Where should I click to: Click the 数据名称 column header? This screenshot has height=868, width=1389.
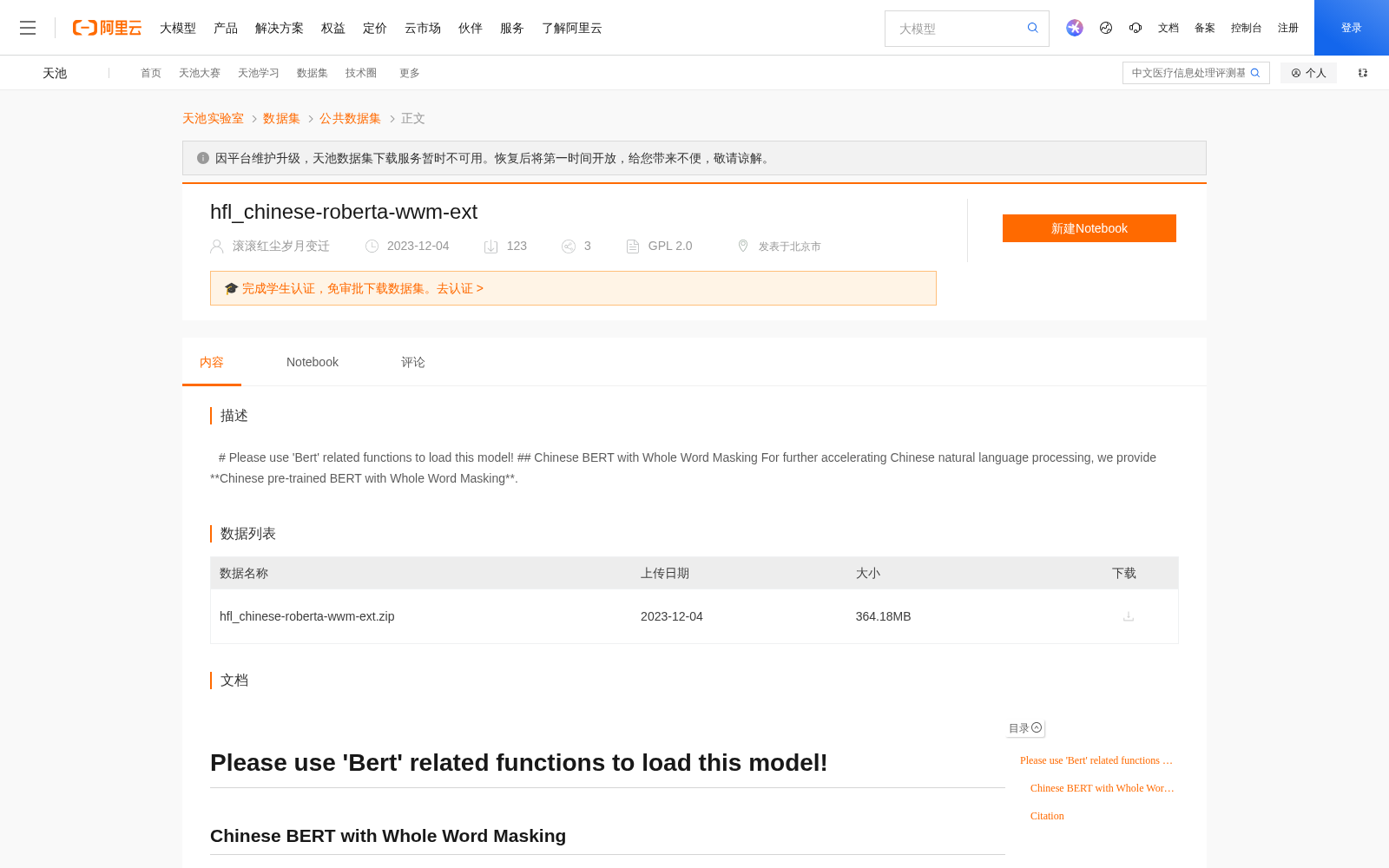click(x=244, y=573)
